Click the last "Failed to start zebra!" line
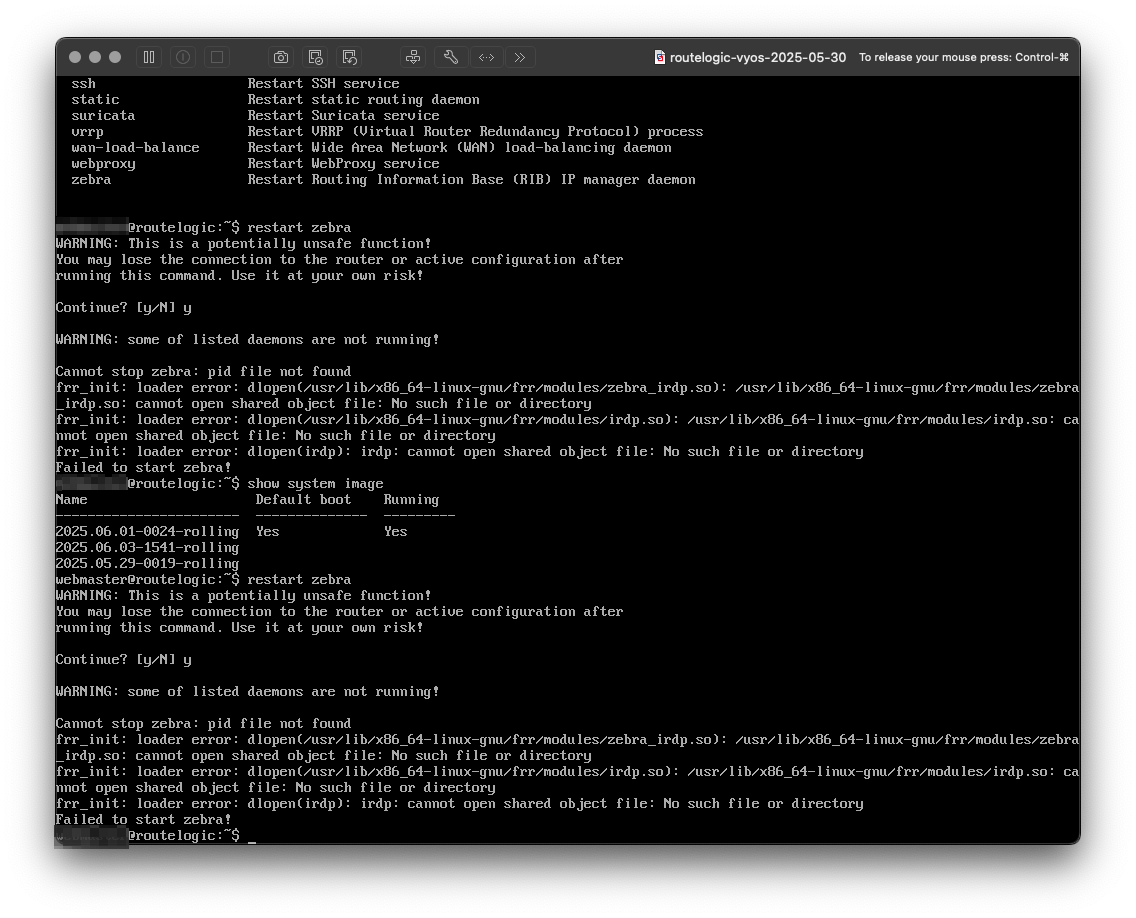 pyautogui.click(x=143, y=819)
